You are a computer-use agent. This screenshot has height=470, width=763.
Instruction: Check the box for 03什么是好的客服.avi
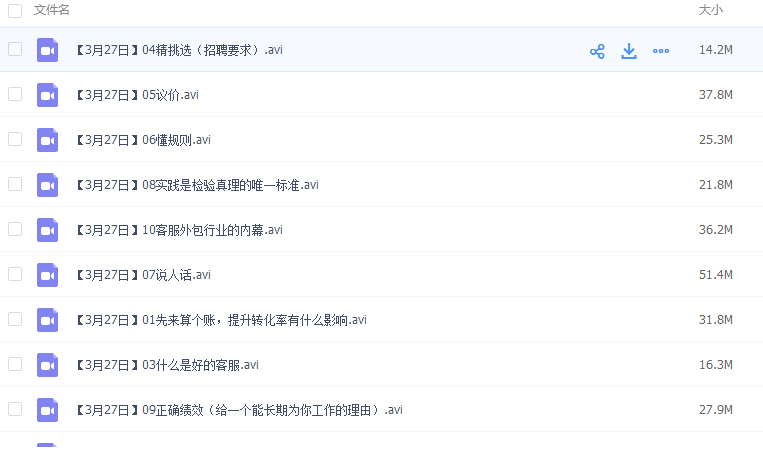pos(15,364)
